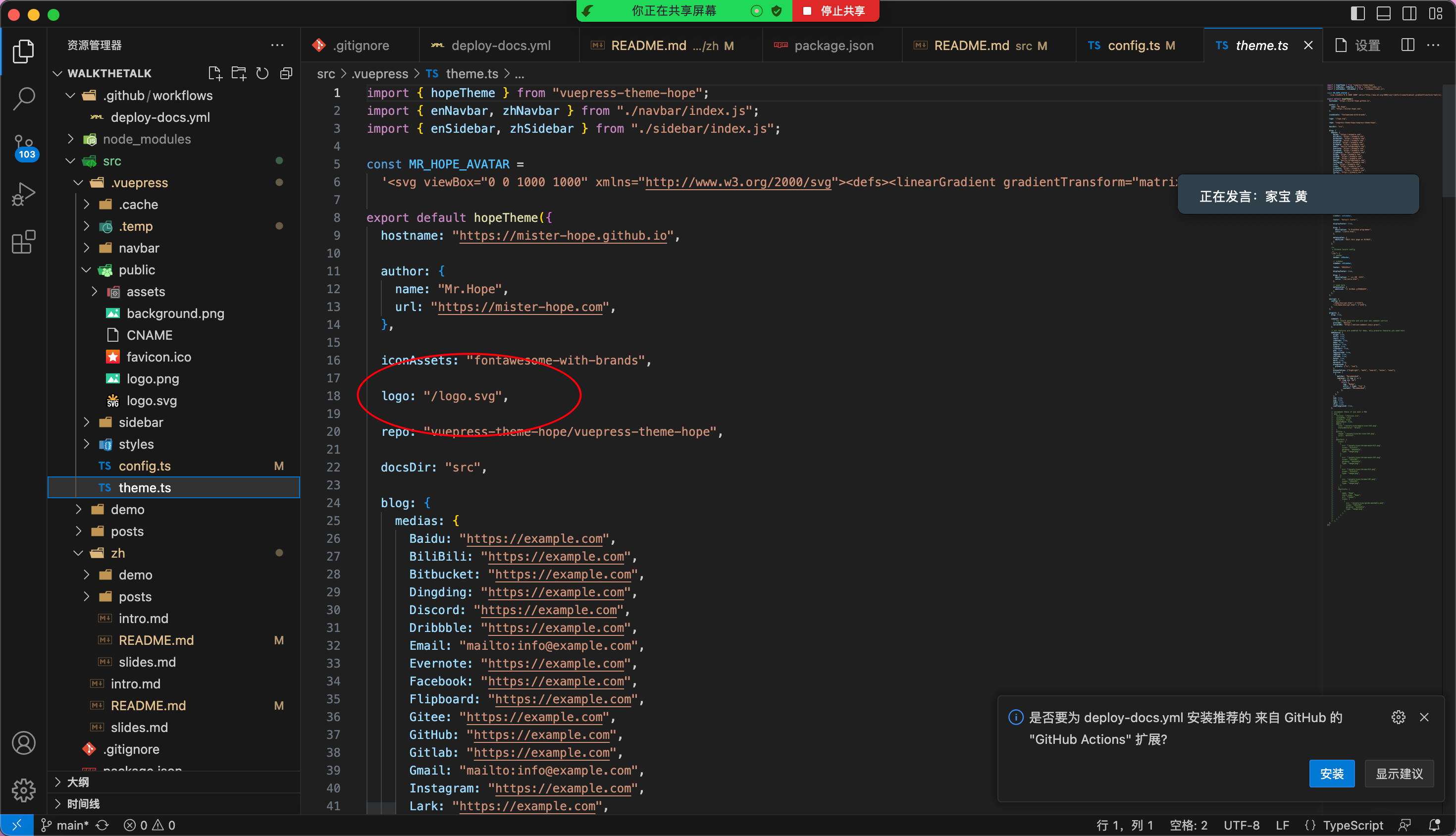This screenshot has height=836, width=1456.
Task: Click the .vuepress breadcrumb segment
Action: pos(379,73)
